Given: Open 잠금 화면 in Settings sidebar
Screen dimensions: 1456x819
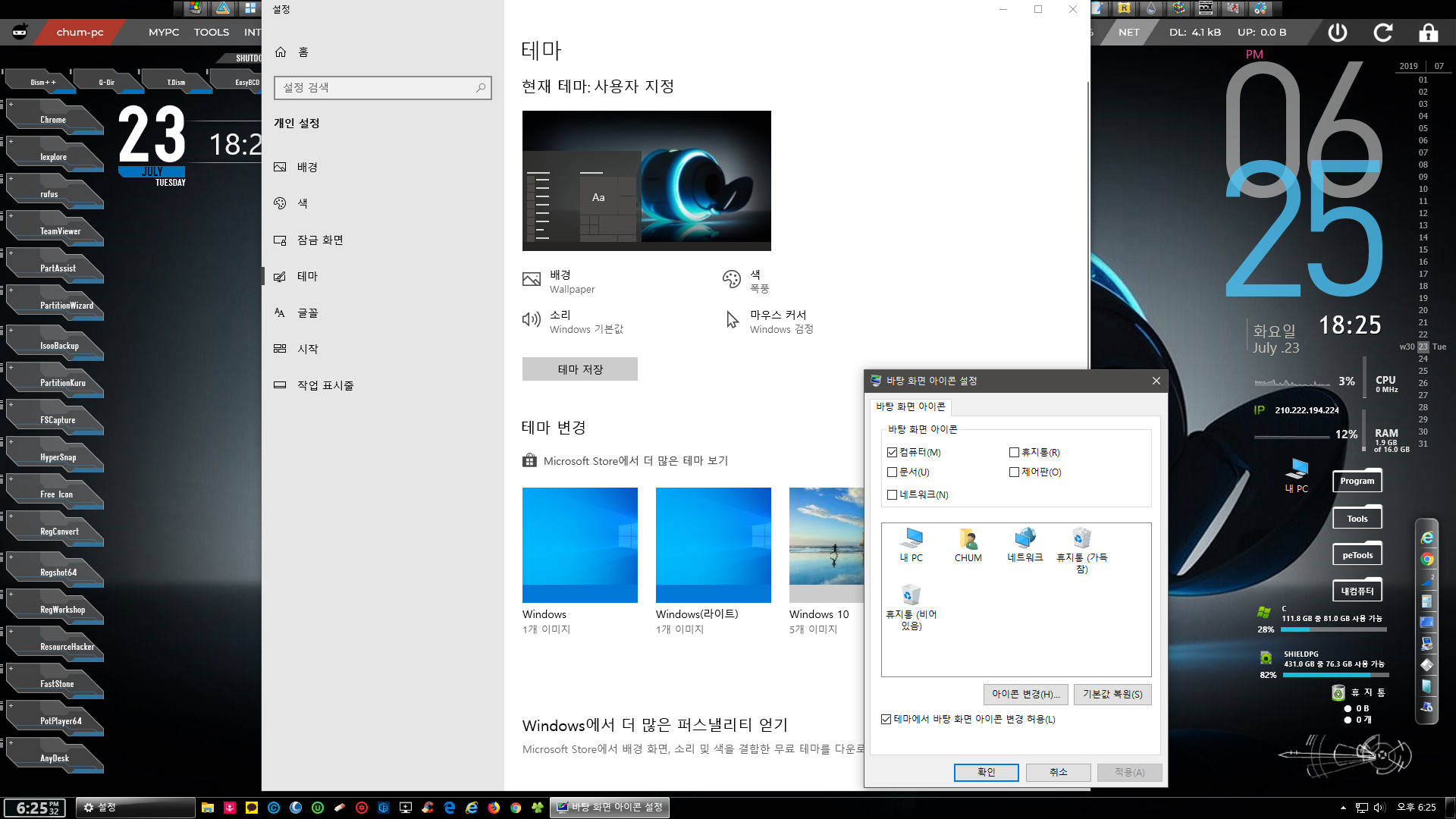Looking at the screenshot, I should pos(383,240).
